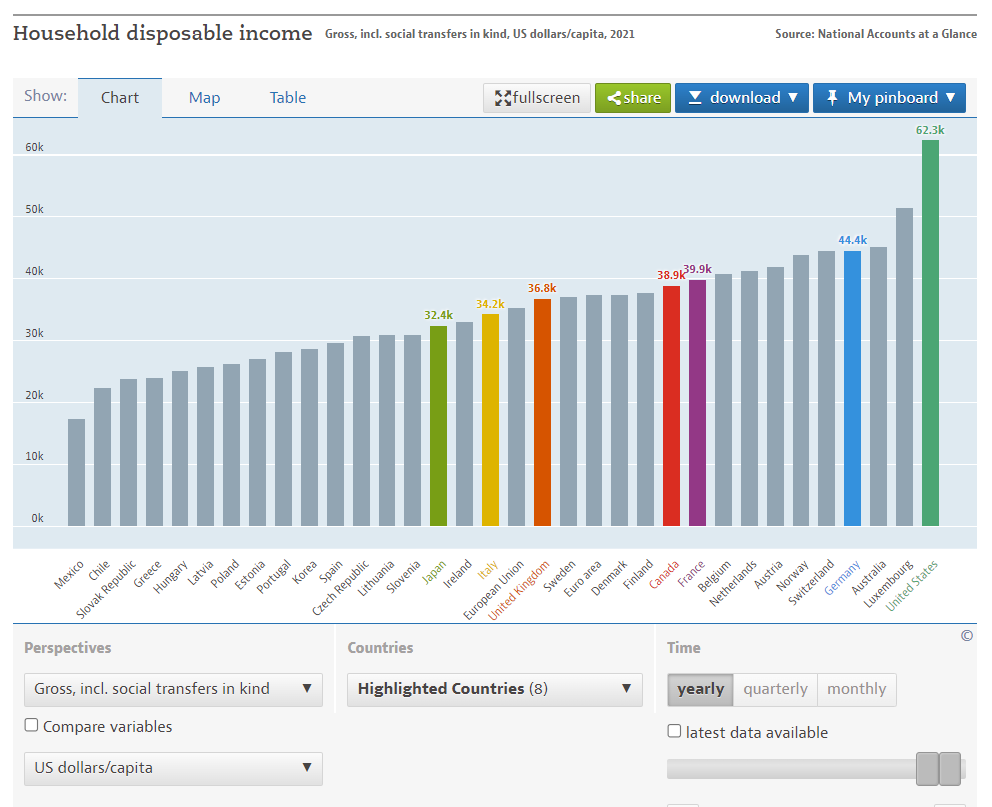Click Source: National Accounts at a Glance
992x807 pixels.
click(876, 34)
